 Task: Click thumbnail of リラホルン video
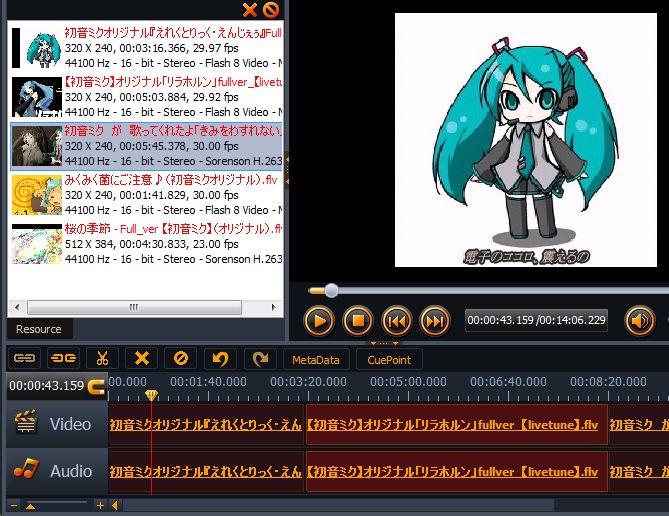[x=37, y=97]
